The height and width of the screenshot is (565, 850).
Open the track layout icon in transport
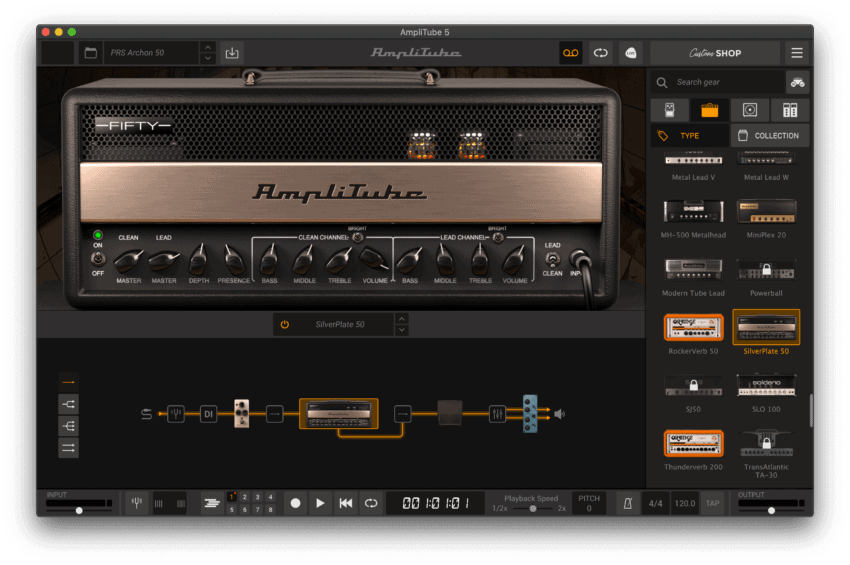coord(211,504)
